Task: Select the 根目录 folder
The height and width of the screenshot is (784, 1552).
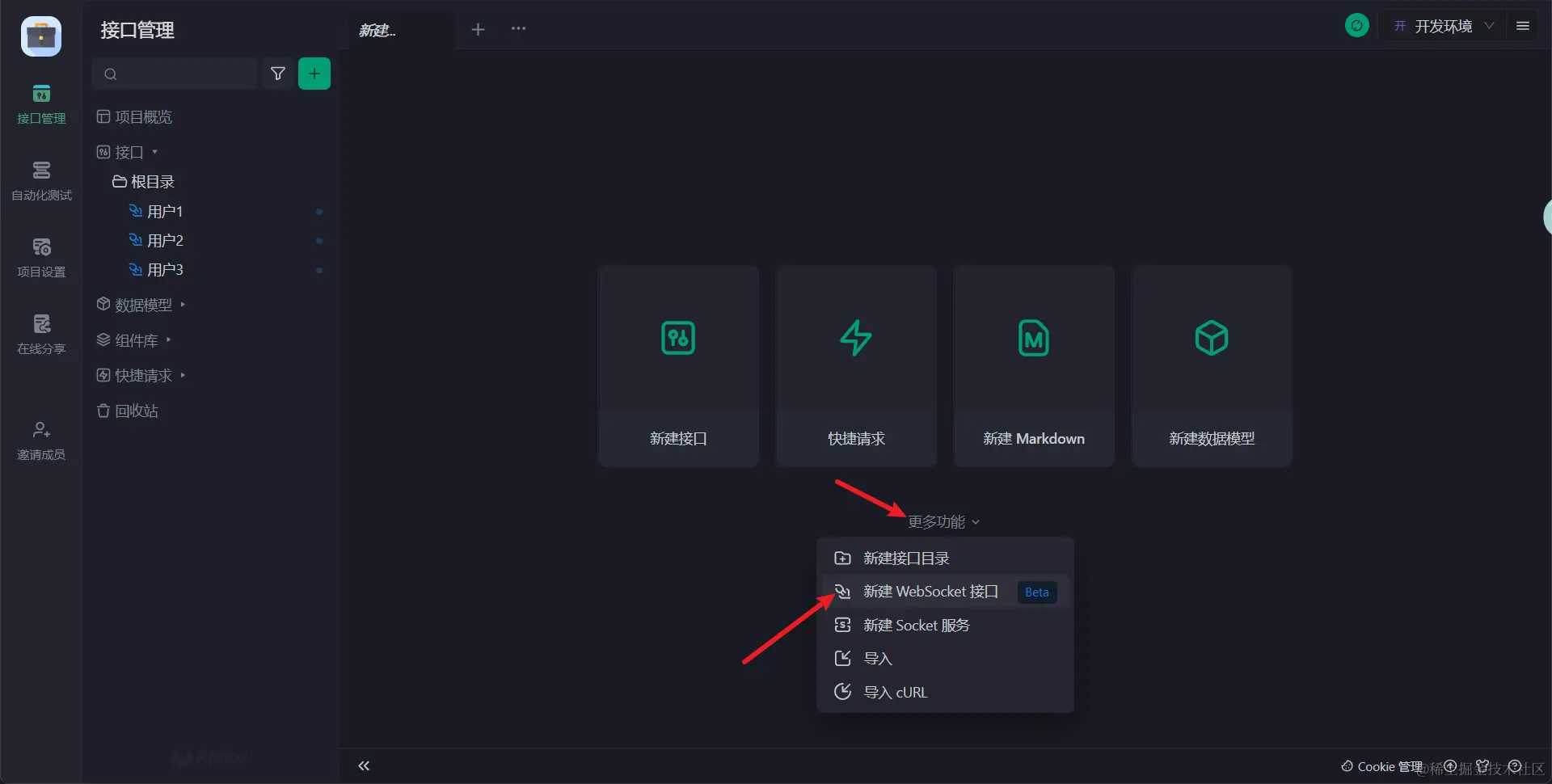Action: pyautogui.click(x=143, y=182)
